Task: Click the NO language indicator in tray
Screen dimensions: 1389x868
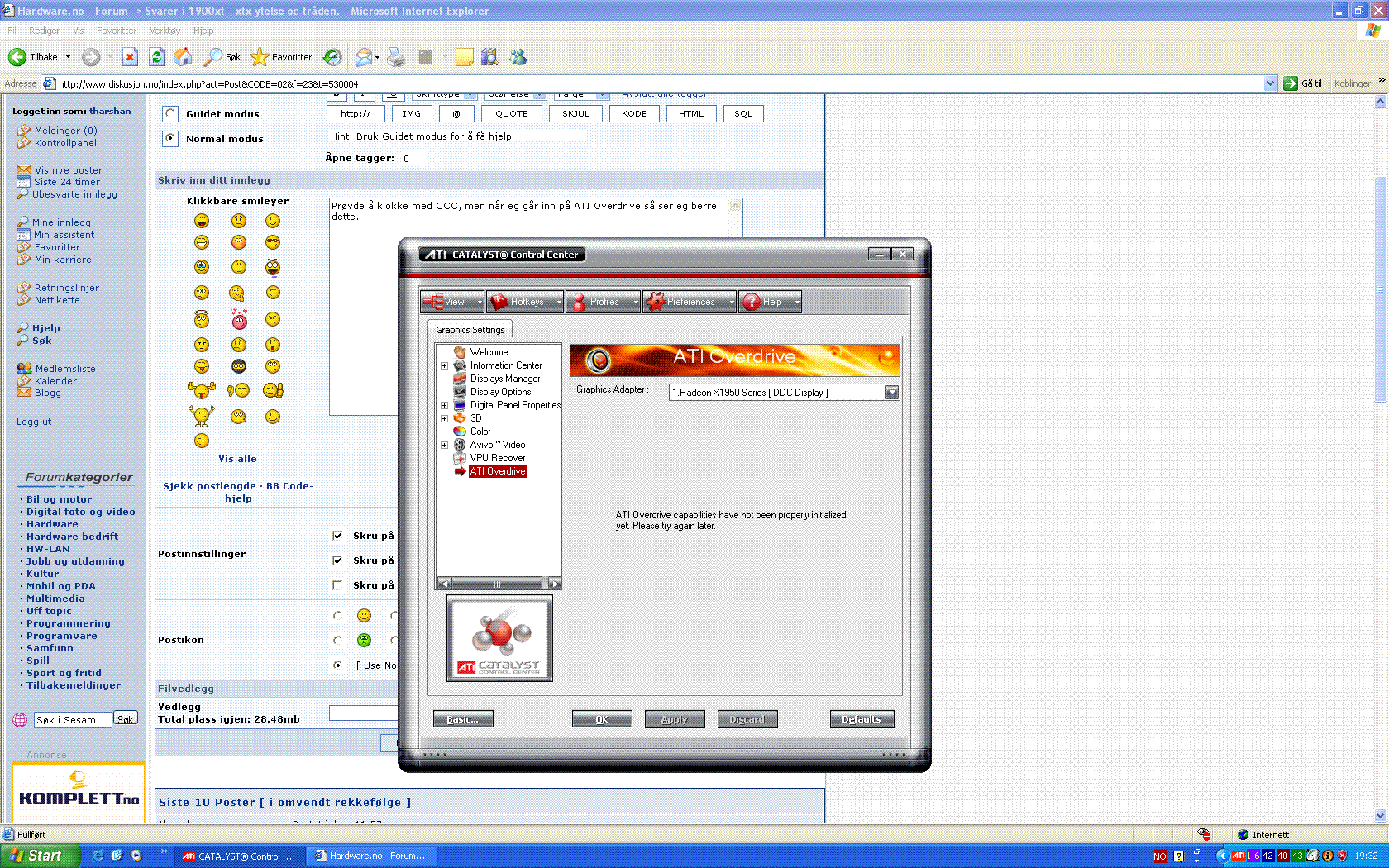Action: coord(1160,856)
